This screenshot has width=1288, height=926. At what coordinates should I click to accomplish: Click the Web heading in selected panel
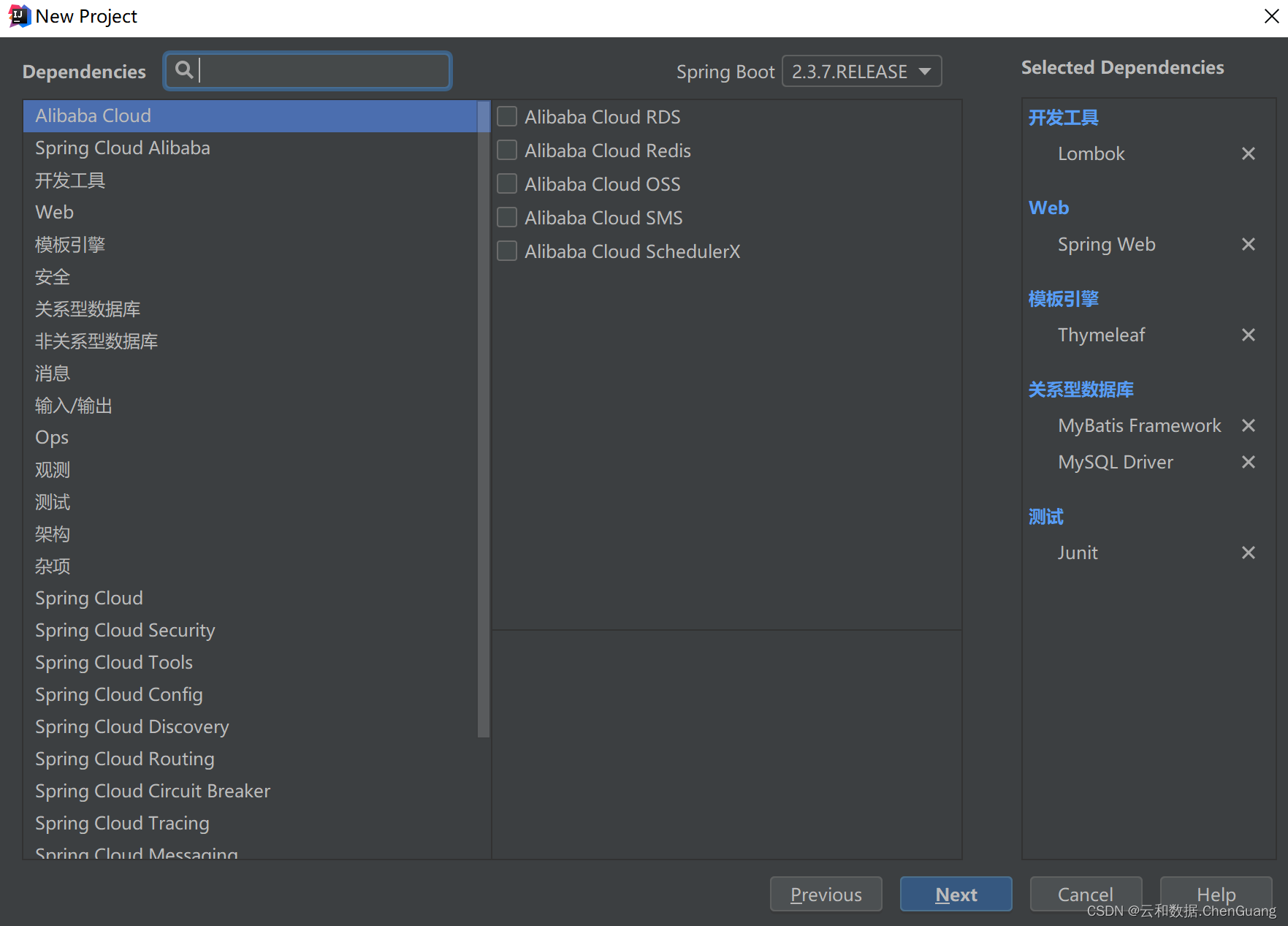1048,208
